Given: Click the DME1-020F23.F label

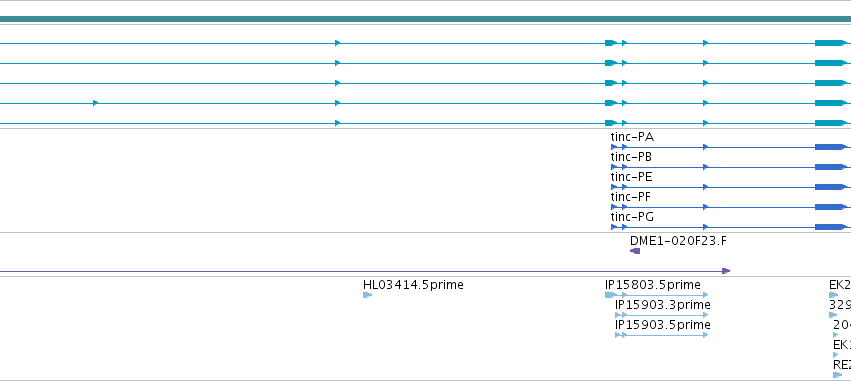Looking at the screenshot, I should click(678, 241).
